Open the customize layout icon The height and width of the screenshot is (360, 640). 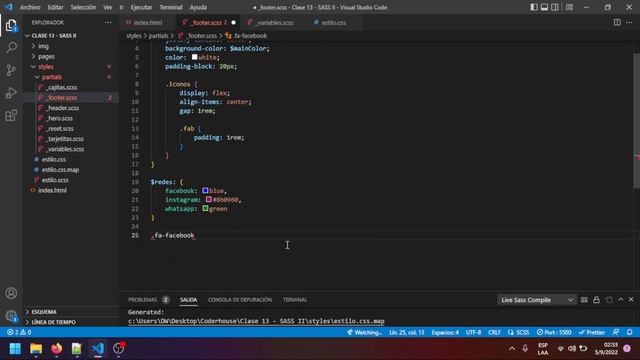click(x=569, y=7)
